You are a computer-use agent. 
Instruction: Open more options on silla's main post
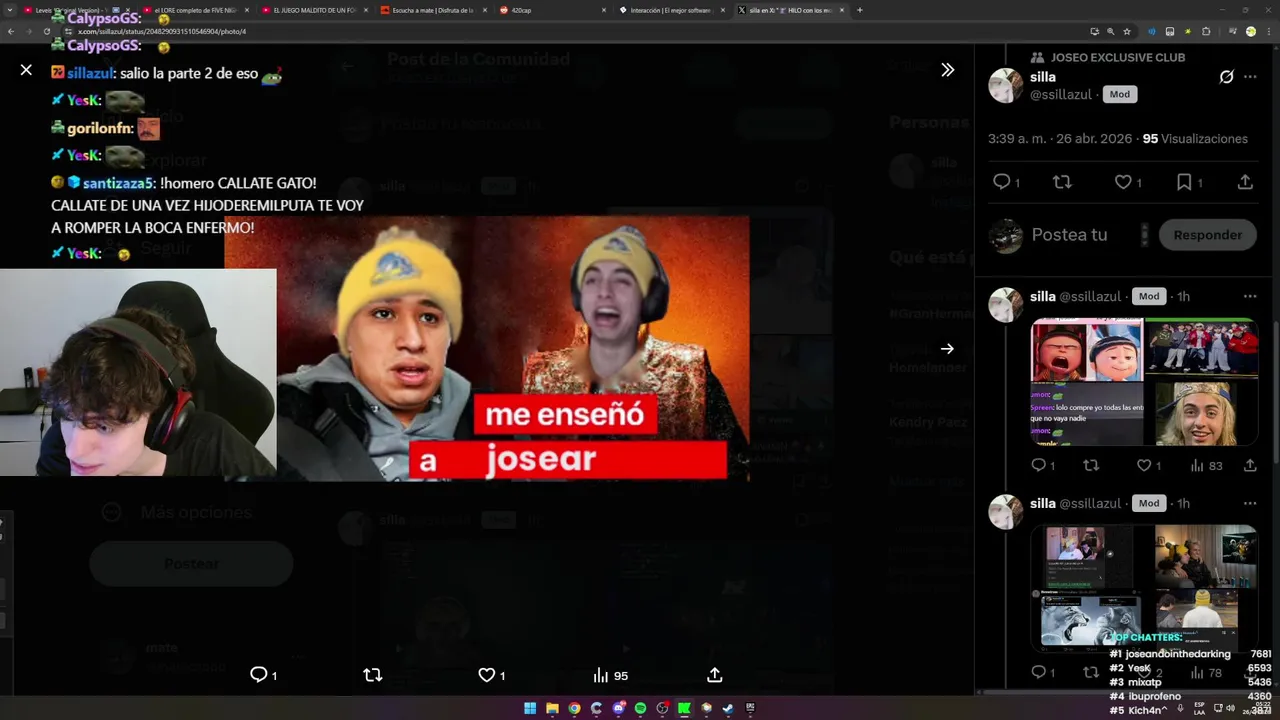[1250, 77]
